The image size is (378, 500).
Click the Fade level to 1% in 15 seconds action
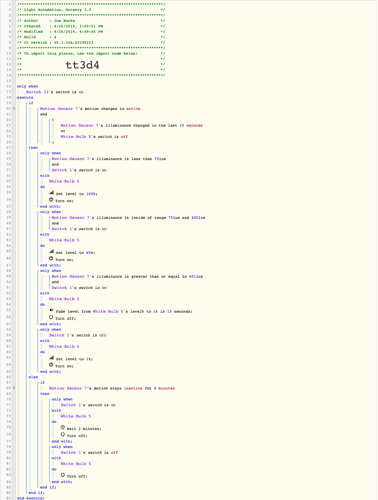point(124,311)
